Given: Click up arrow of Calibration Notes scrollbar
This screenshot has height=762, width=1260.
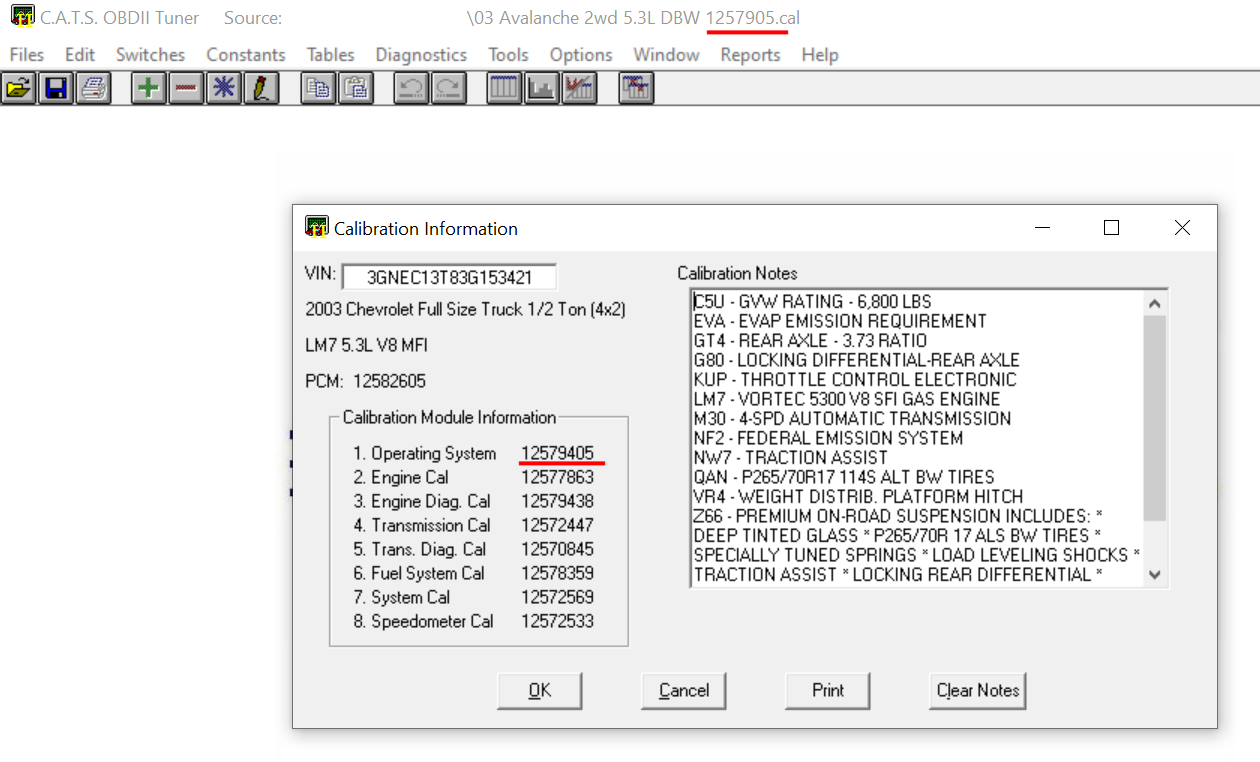Looking at the screenshot, I should pyautogui.click(x=1155, y=303).
